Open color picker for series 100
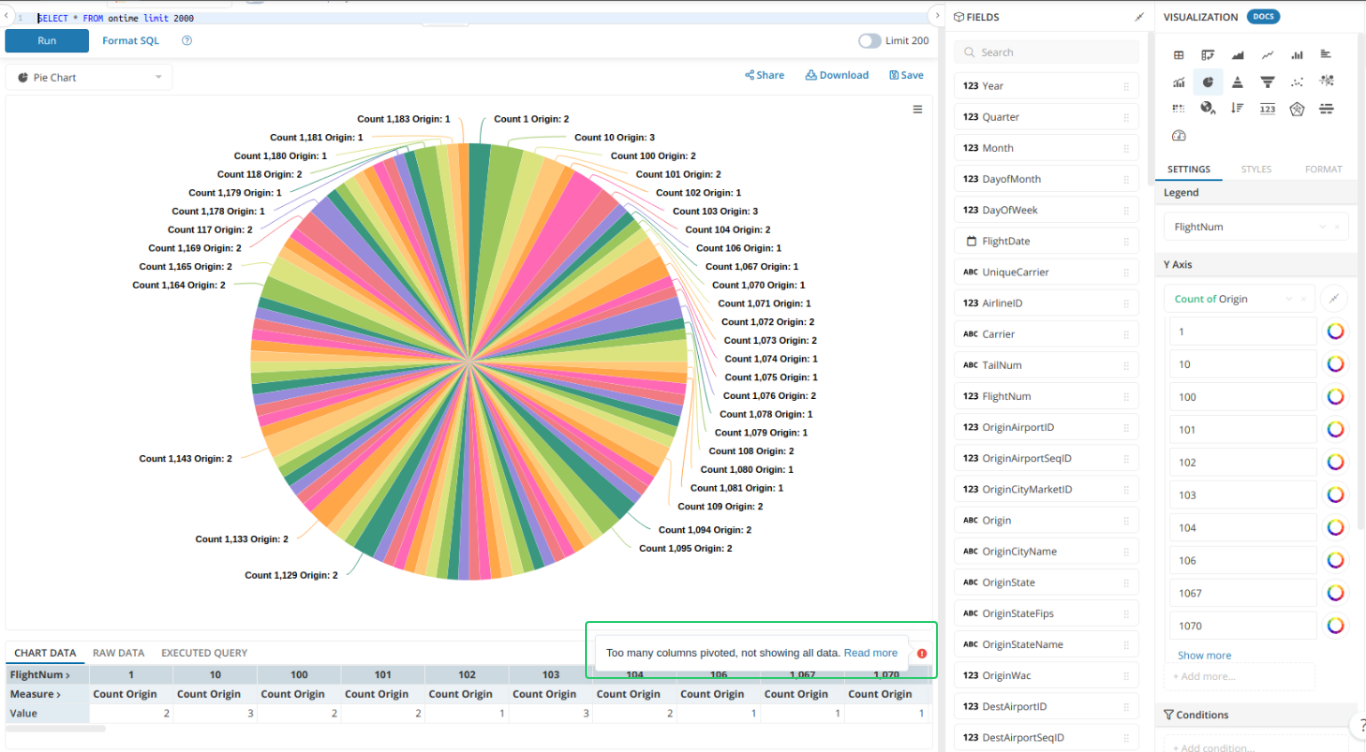The height and width of the screenshot is (752, 1366). [x=1335, y=397]
